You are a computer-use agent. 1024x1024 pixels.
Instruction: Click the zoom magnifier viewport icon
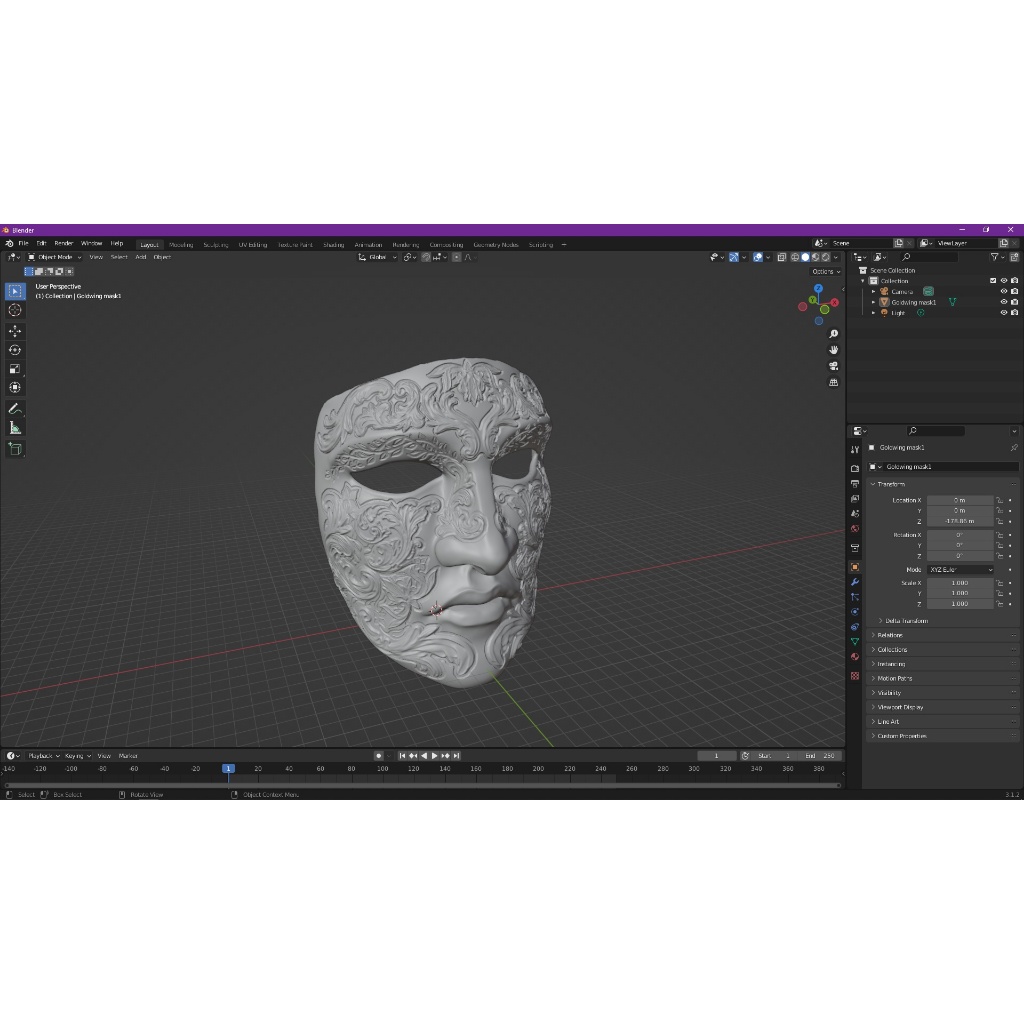tap(834, 334)
